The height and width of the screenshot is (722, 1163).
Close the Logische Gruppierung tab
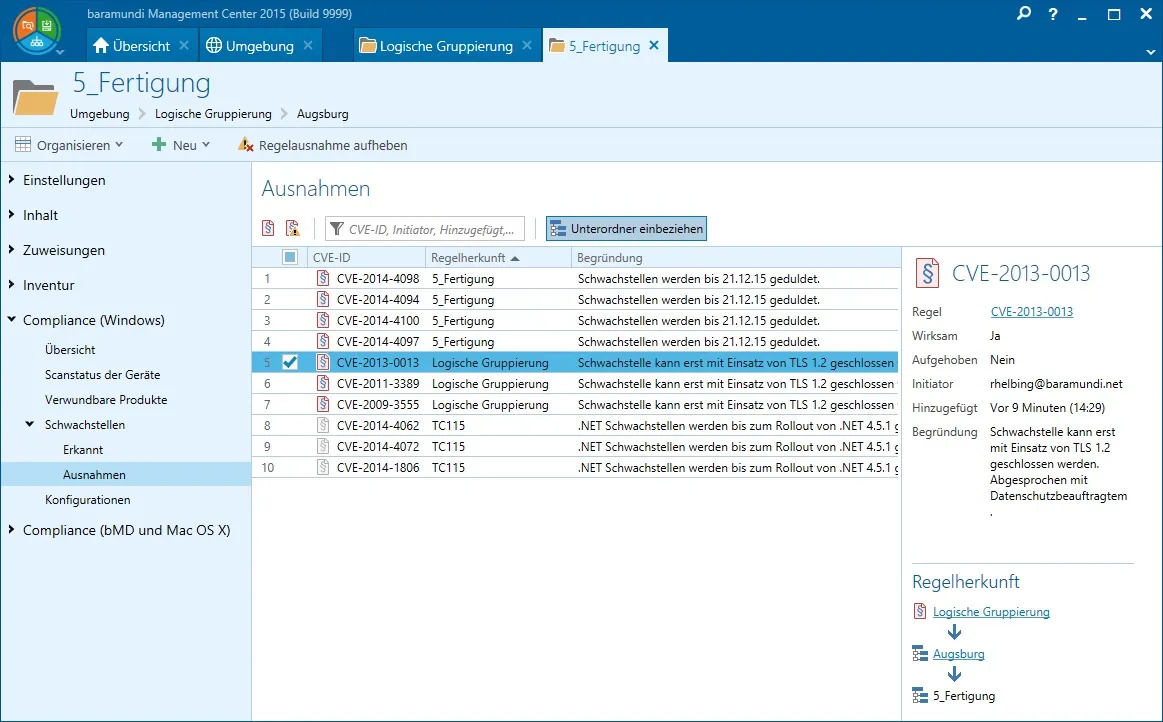[x=527, y=45]
